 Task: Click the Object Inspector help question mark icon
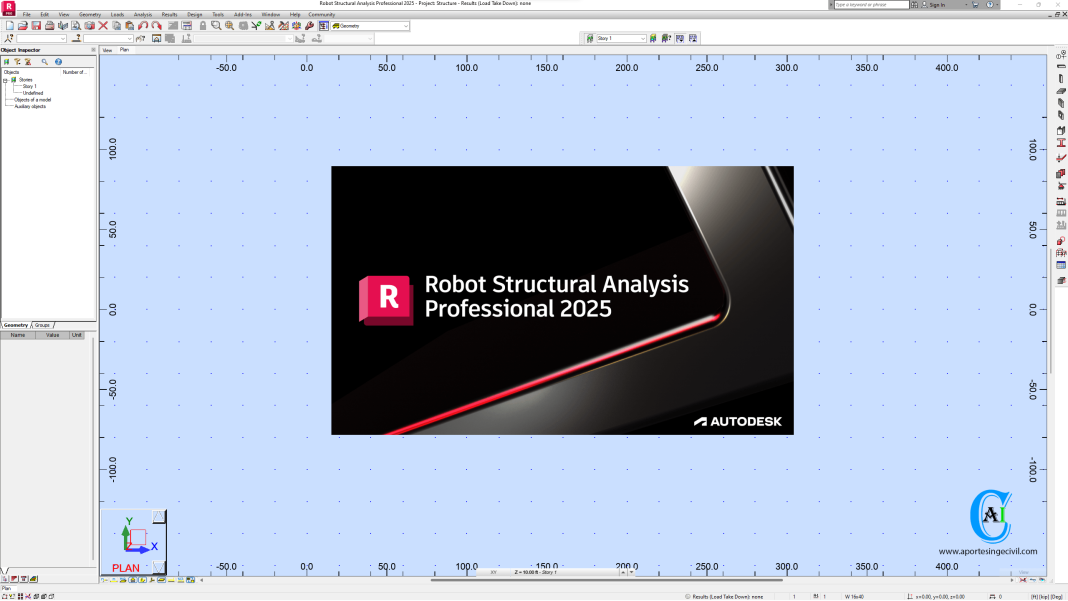point(59,61)
